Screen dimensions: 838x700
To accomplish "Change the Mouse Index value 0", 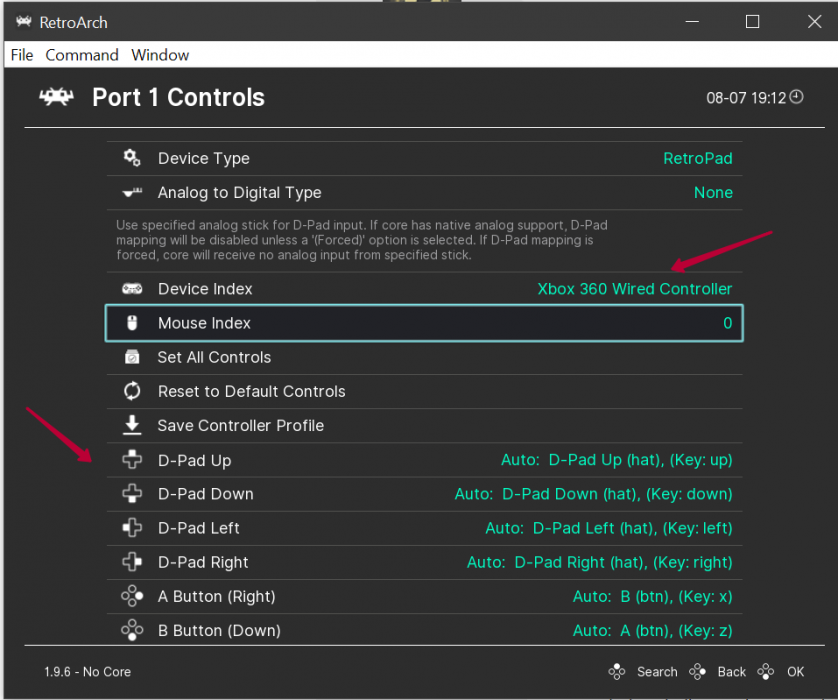I will tap(727, 323).
